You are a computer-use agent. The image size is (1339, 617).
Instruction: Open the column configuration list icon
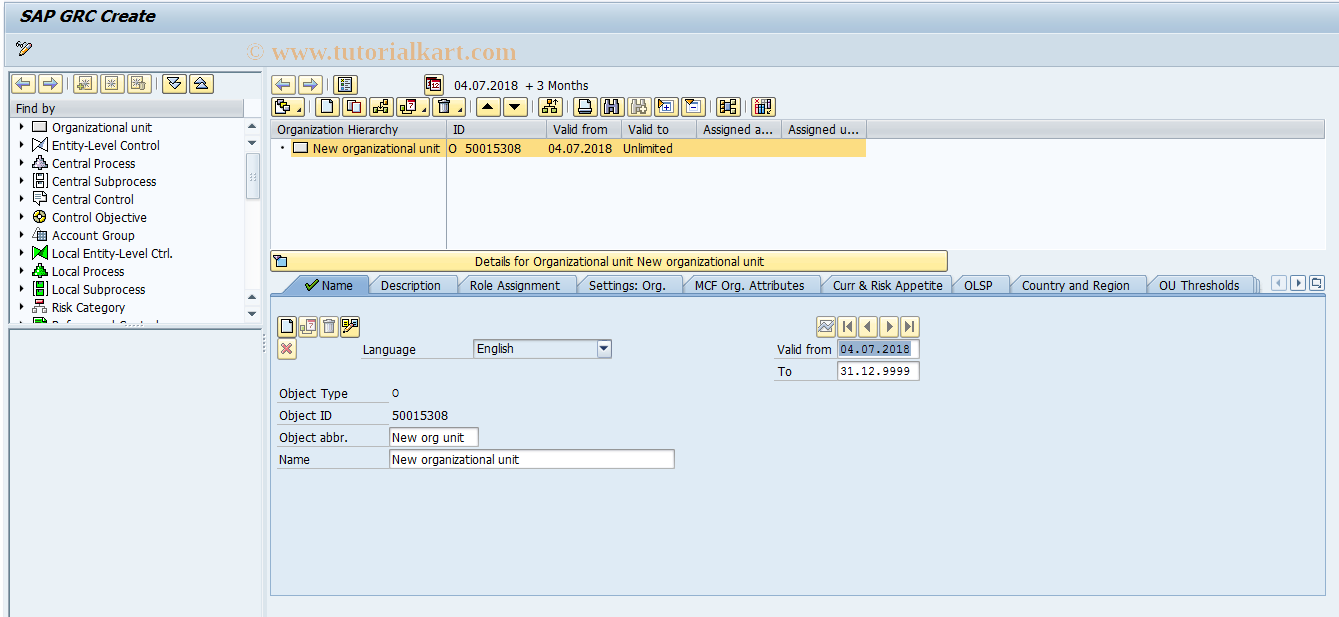(345, 85)
